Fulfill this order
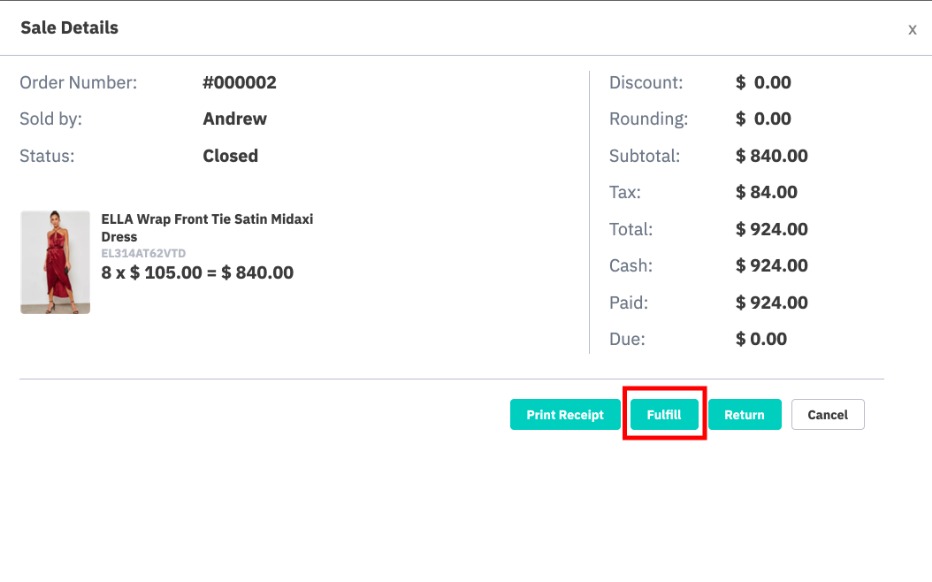The height and width of the screenshot is (582, 932). pyautogui.click(x=664, y=414)
